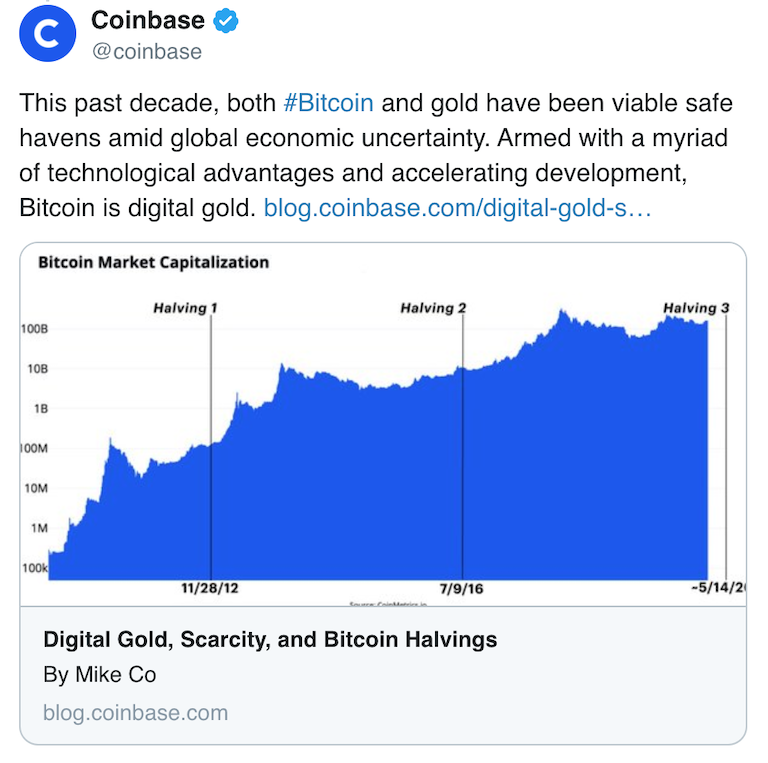Click the 7/9/16 date label
The image size is (768, 763).
coord(461,588)
